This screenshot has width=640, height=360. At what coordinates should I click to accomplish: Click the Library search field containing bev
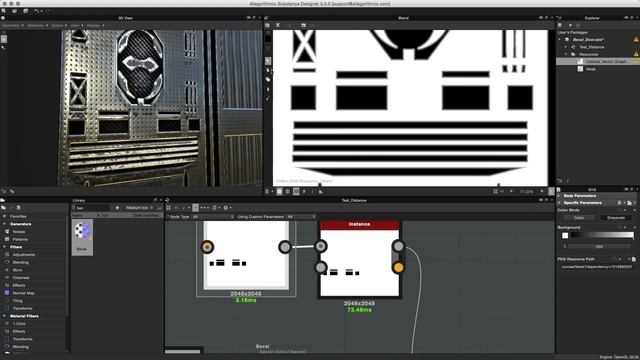click(x=93, y=208)
